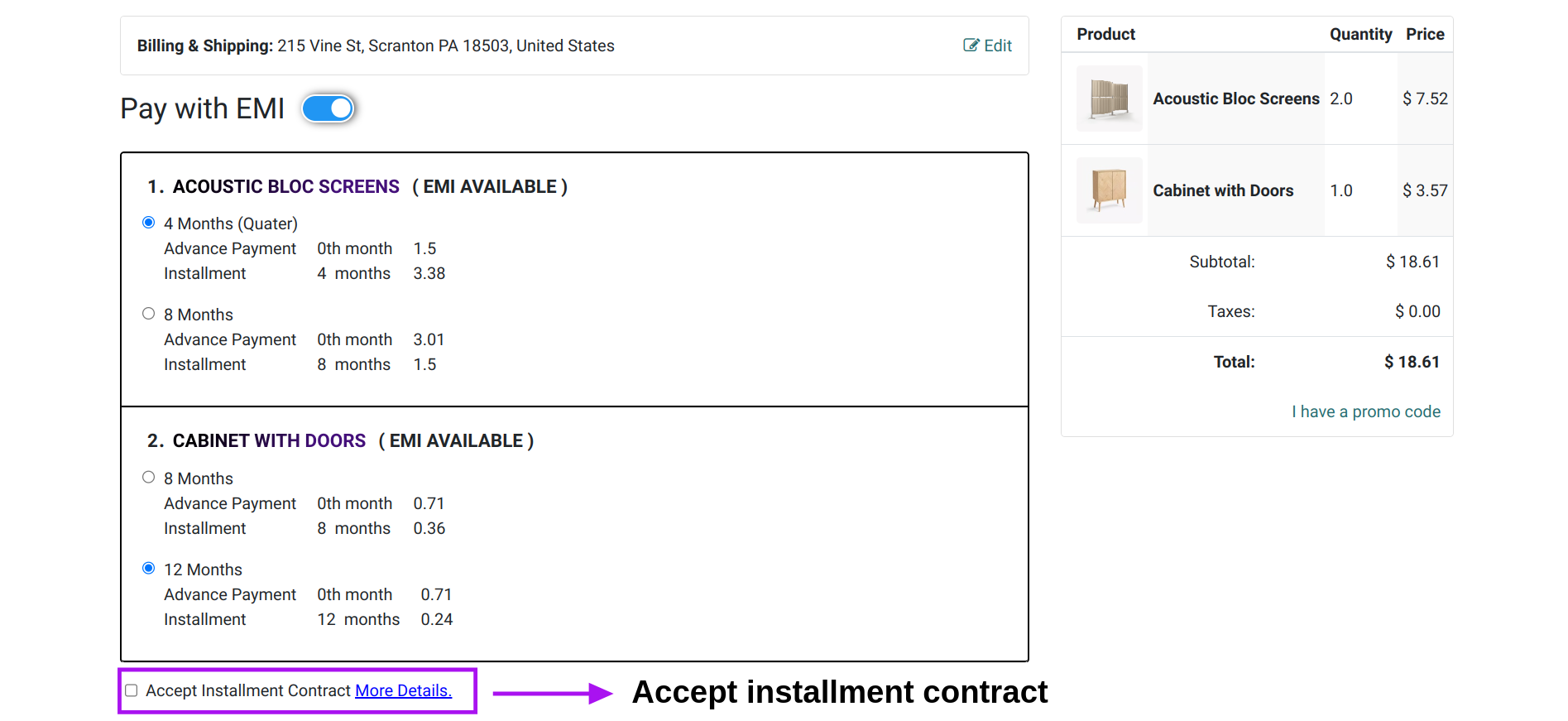Open Cabinet with Doors product thumbnail
1568x721 pixels.
coord(1109,190)
